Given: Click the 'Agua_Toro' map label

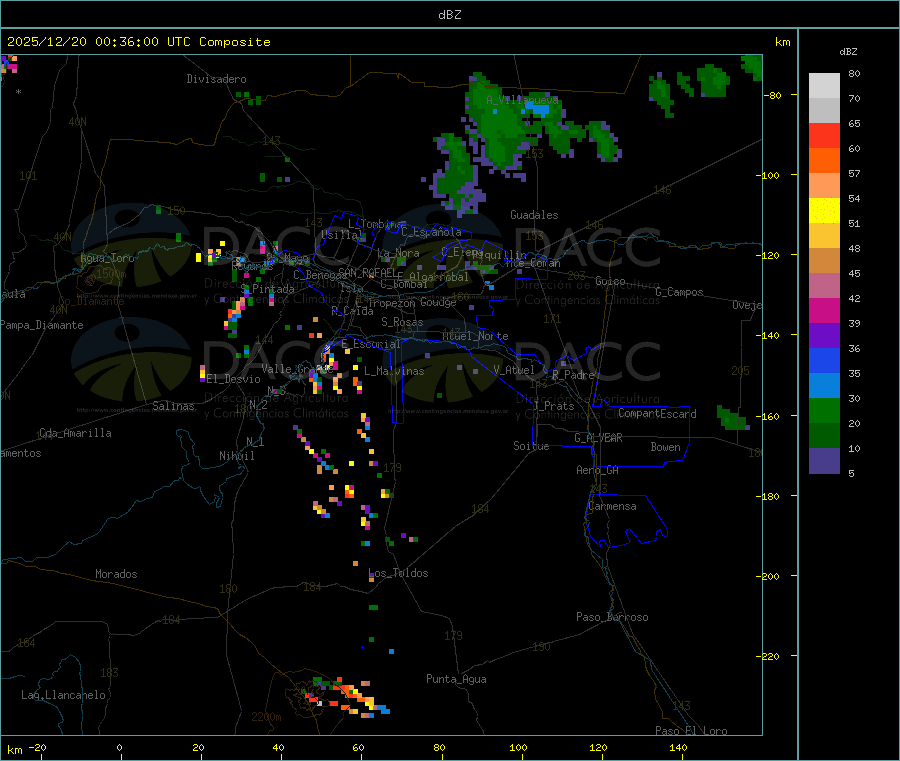Looking at the screenshot, I should click(107, 258).
